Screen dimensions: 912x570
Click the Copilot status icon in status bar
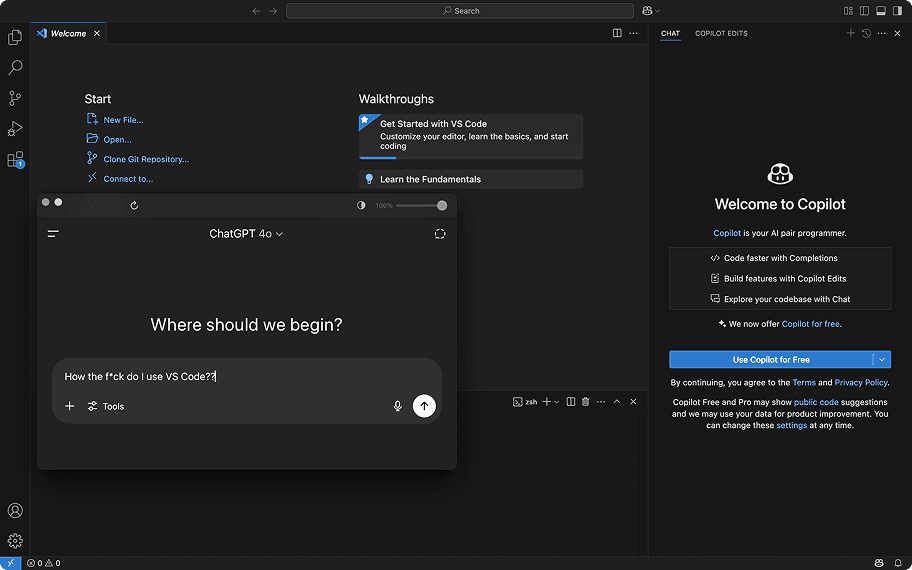point(879,563)
